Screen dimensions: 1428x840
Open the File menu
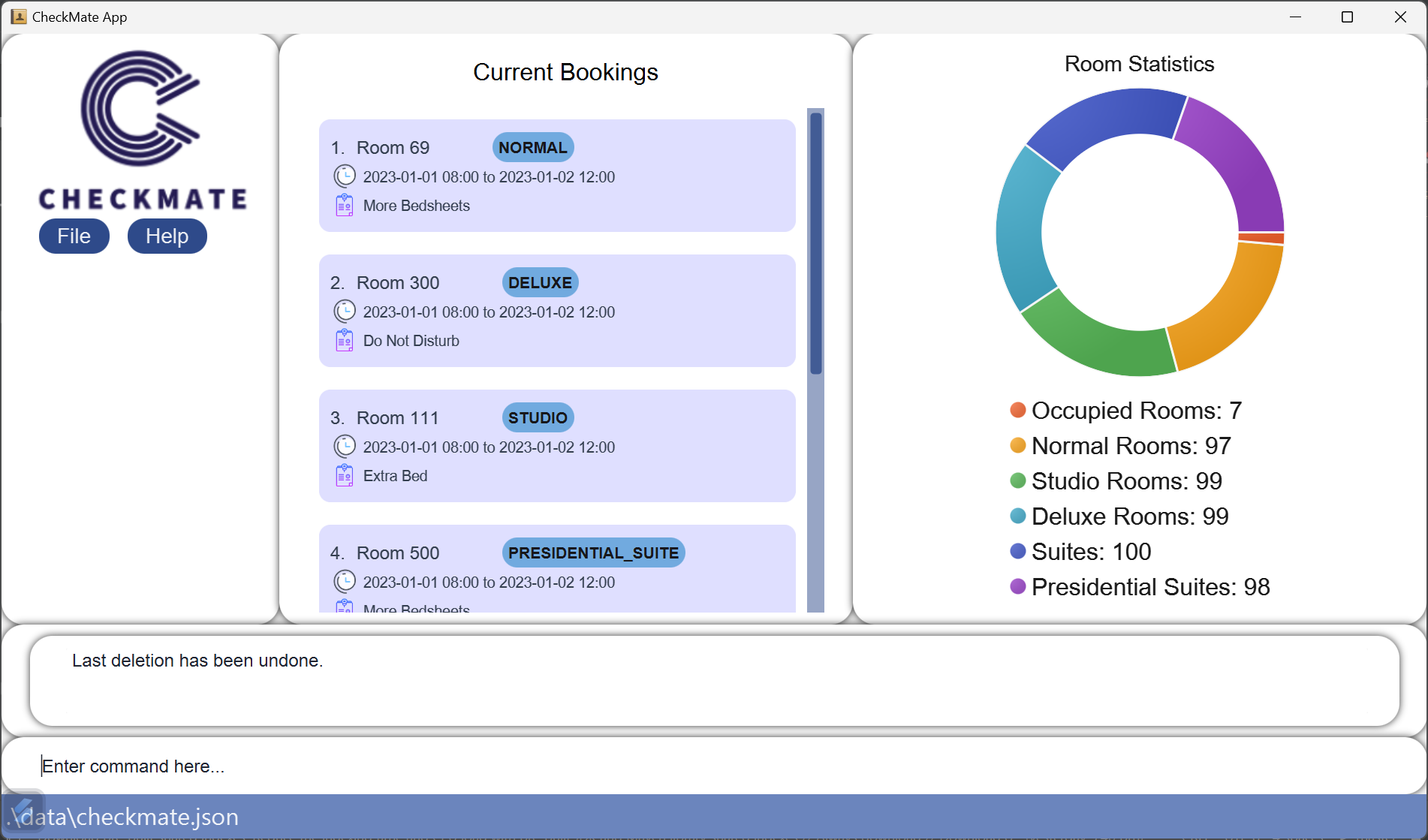click(x=74, y=236)
